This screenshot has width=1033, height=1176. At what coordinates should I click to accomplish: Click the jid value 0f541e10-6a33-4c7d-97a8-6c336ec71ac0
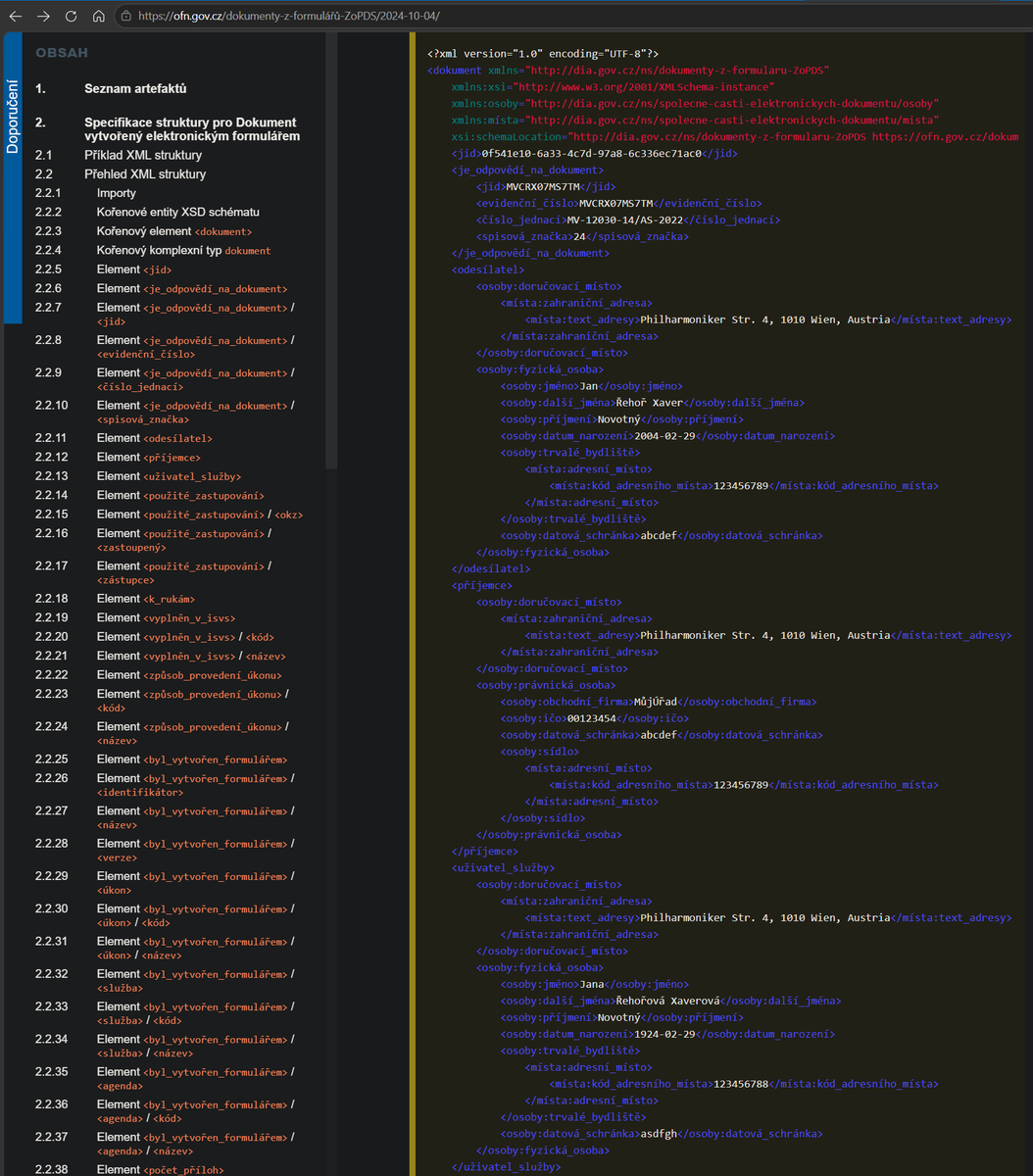591,153
